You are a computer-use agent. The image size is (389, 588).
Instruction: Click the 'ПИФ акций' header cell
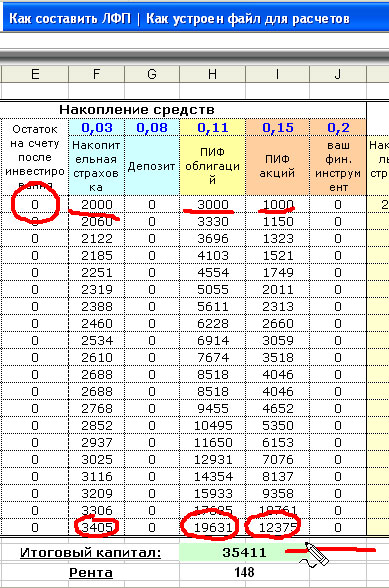(x=278, y=166)
